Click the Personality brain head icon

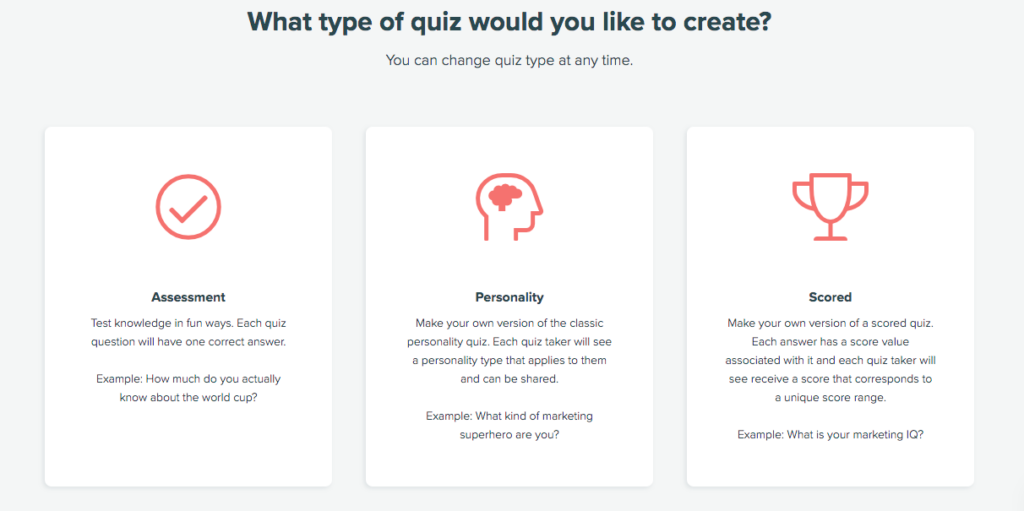[x=509, y=208]
